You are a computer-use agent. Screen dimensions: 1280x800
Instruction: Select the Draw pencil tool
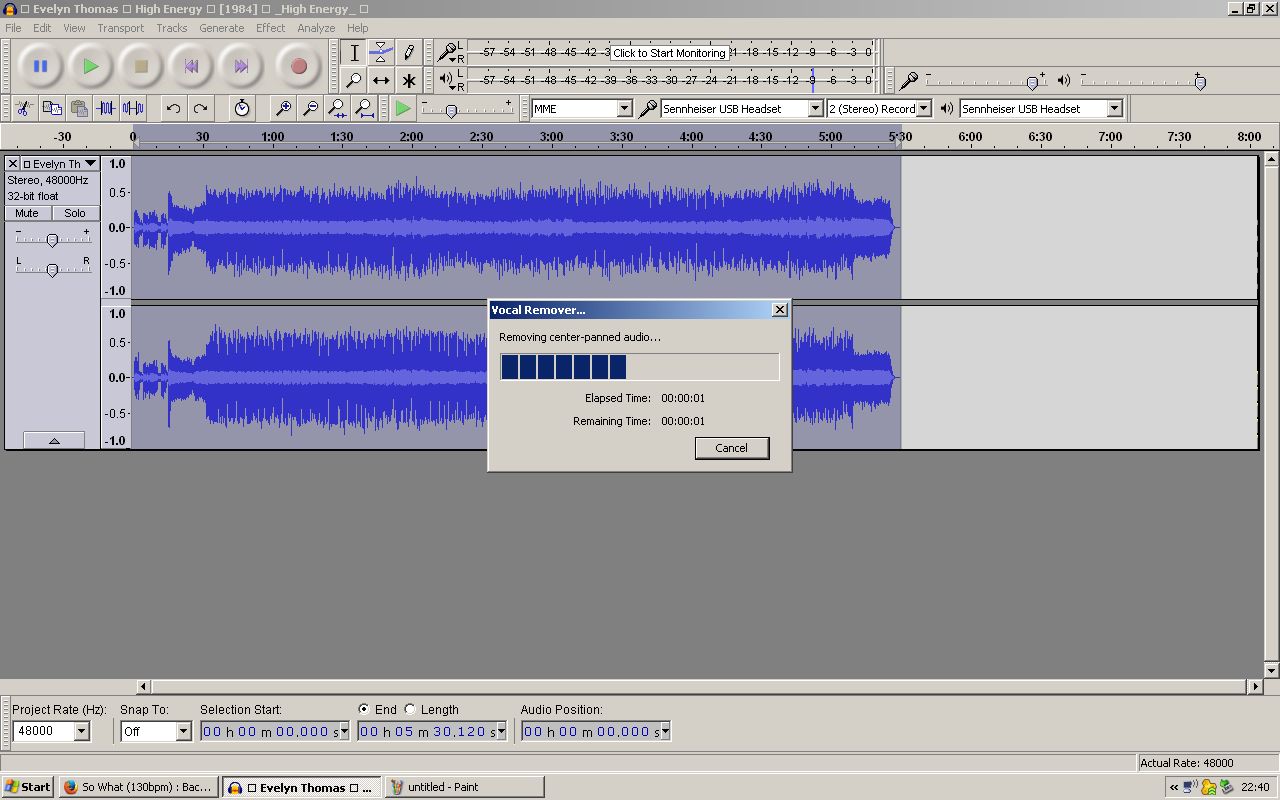pos(408,52)
